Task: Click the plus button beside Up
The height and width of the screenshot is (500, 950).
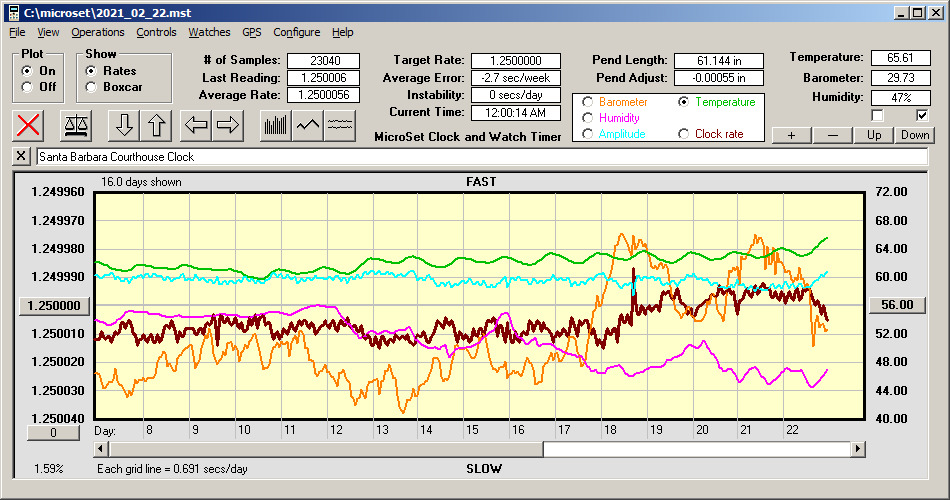Action: (791, 135)
